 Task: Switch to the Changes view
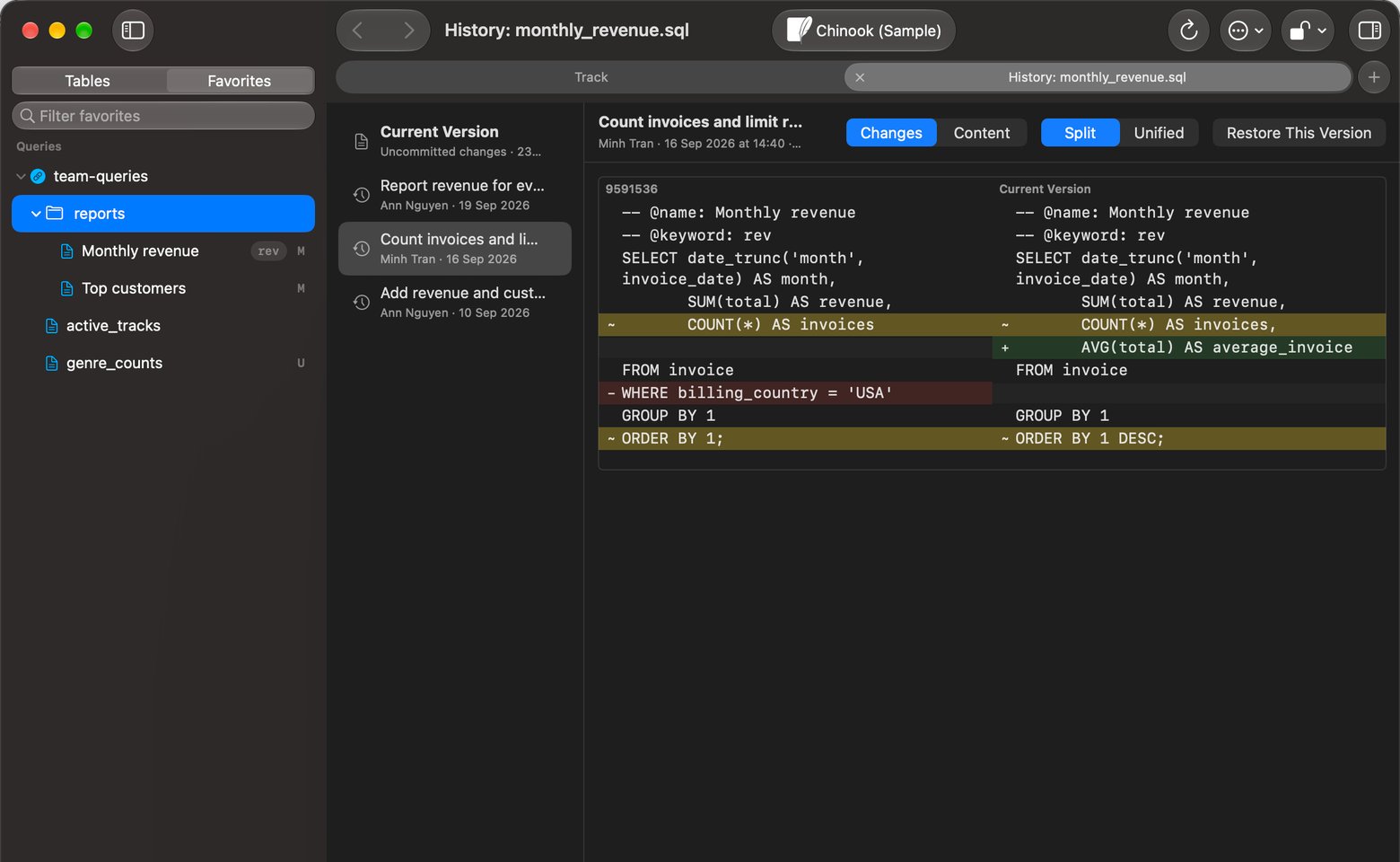coord(891,133)
